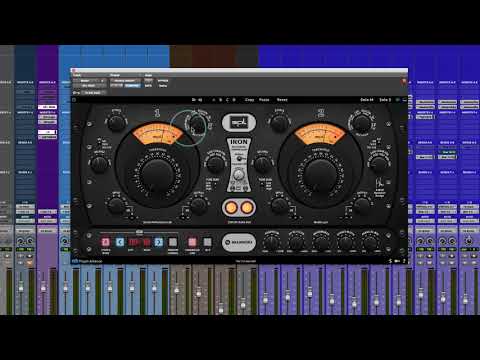Select settings bank A in plugin toolbar
This screenshot has height=360, width=480.
[x=213, y=100]
